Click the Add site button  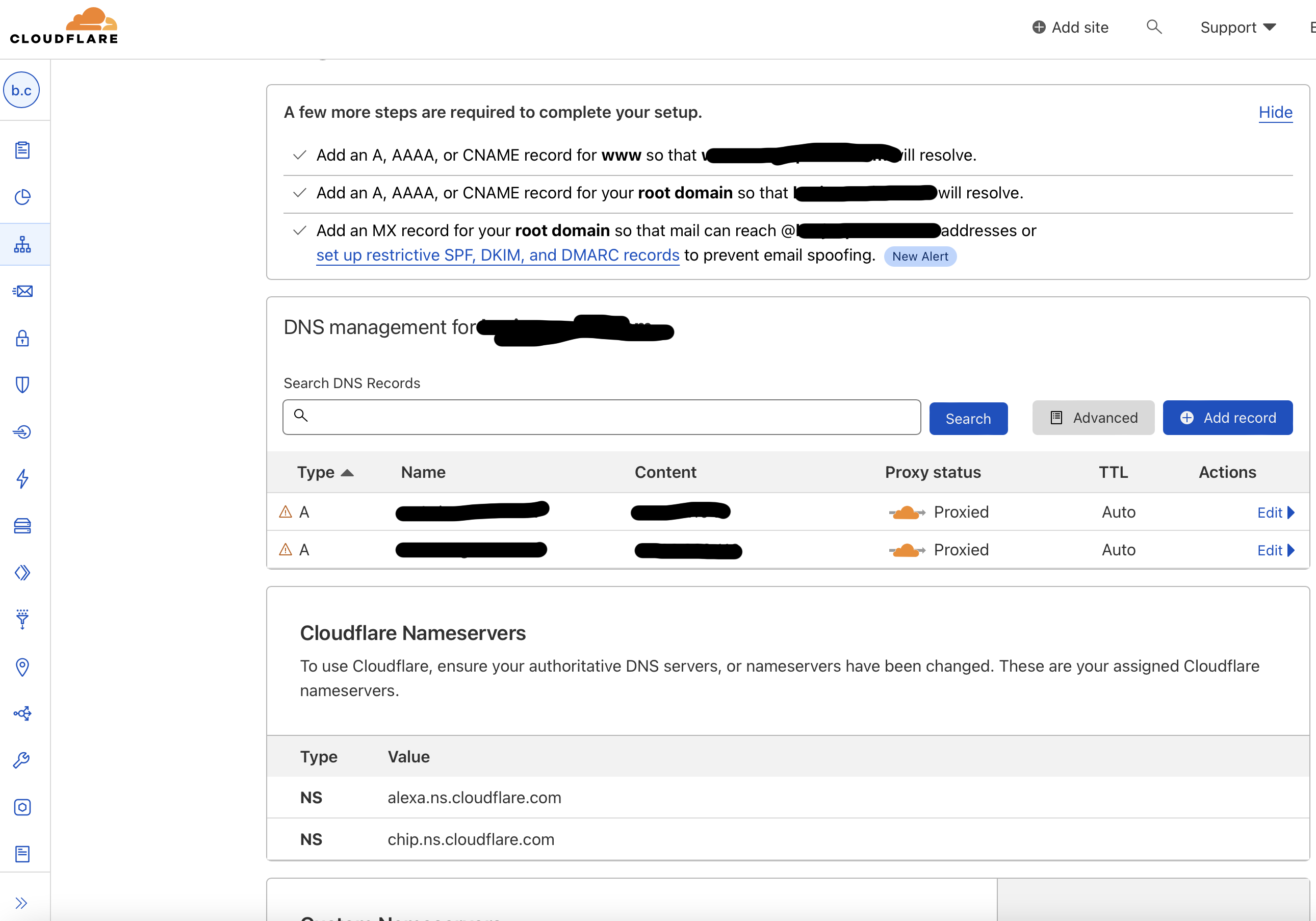[1070, 28]
